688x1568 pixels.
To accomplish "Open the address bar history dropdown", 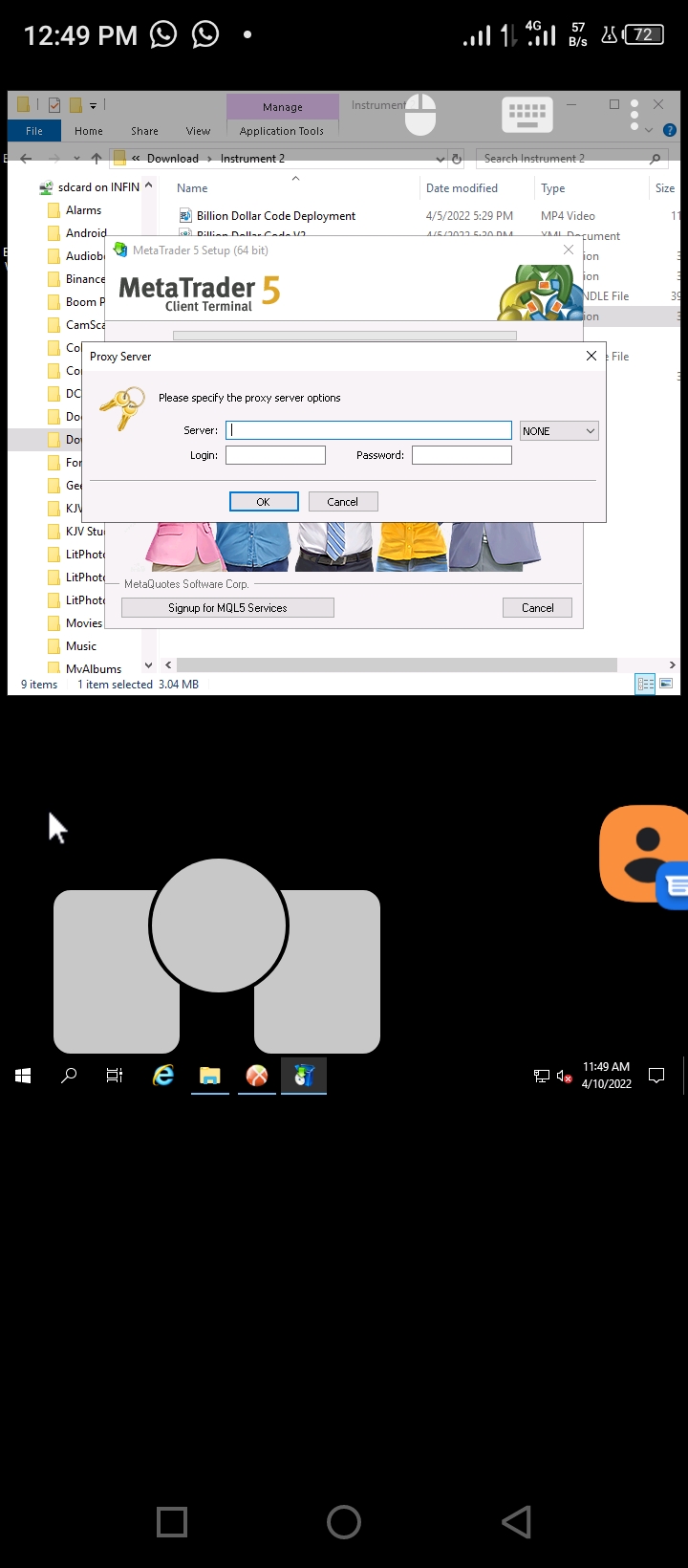I will click(441, 159).
